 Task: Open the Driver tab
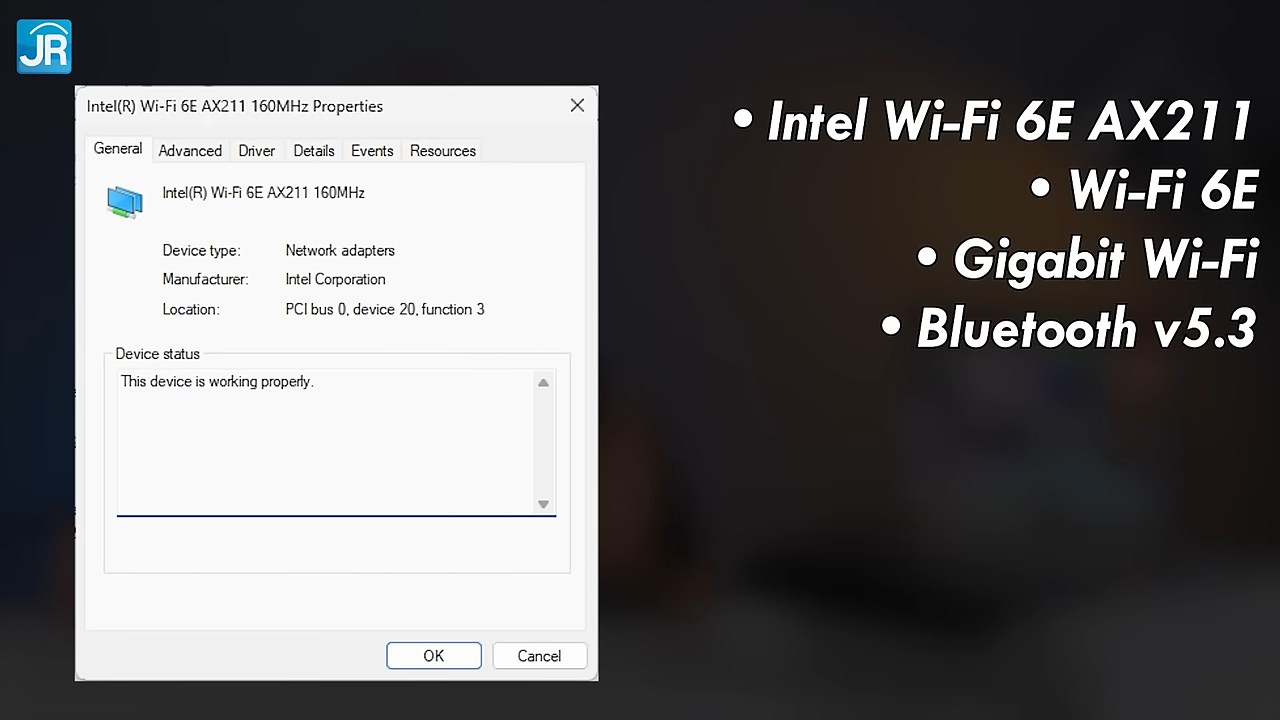(x=256, y=151)
